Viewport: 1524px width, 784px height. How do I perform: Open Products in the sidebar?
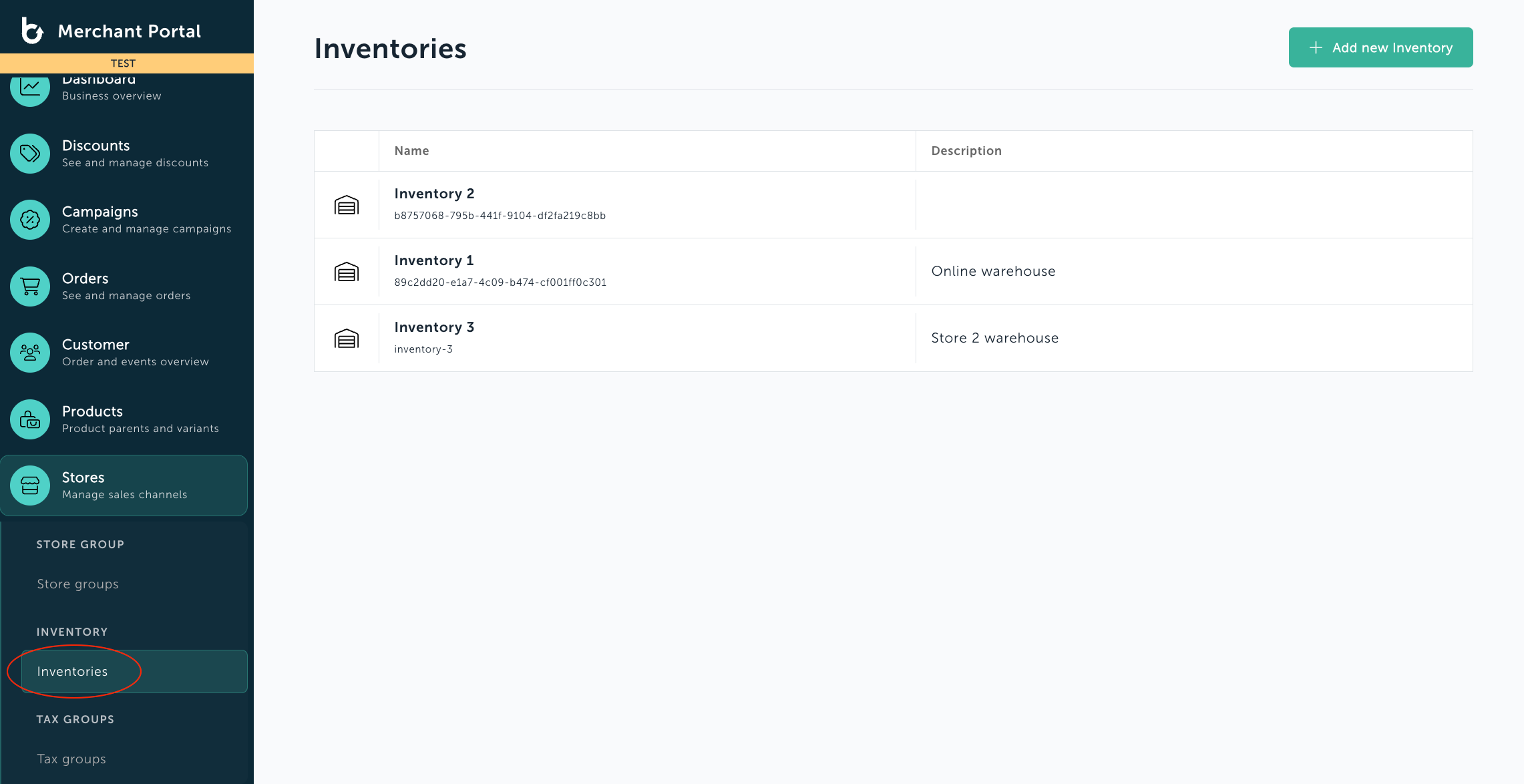coord(124,419)
